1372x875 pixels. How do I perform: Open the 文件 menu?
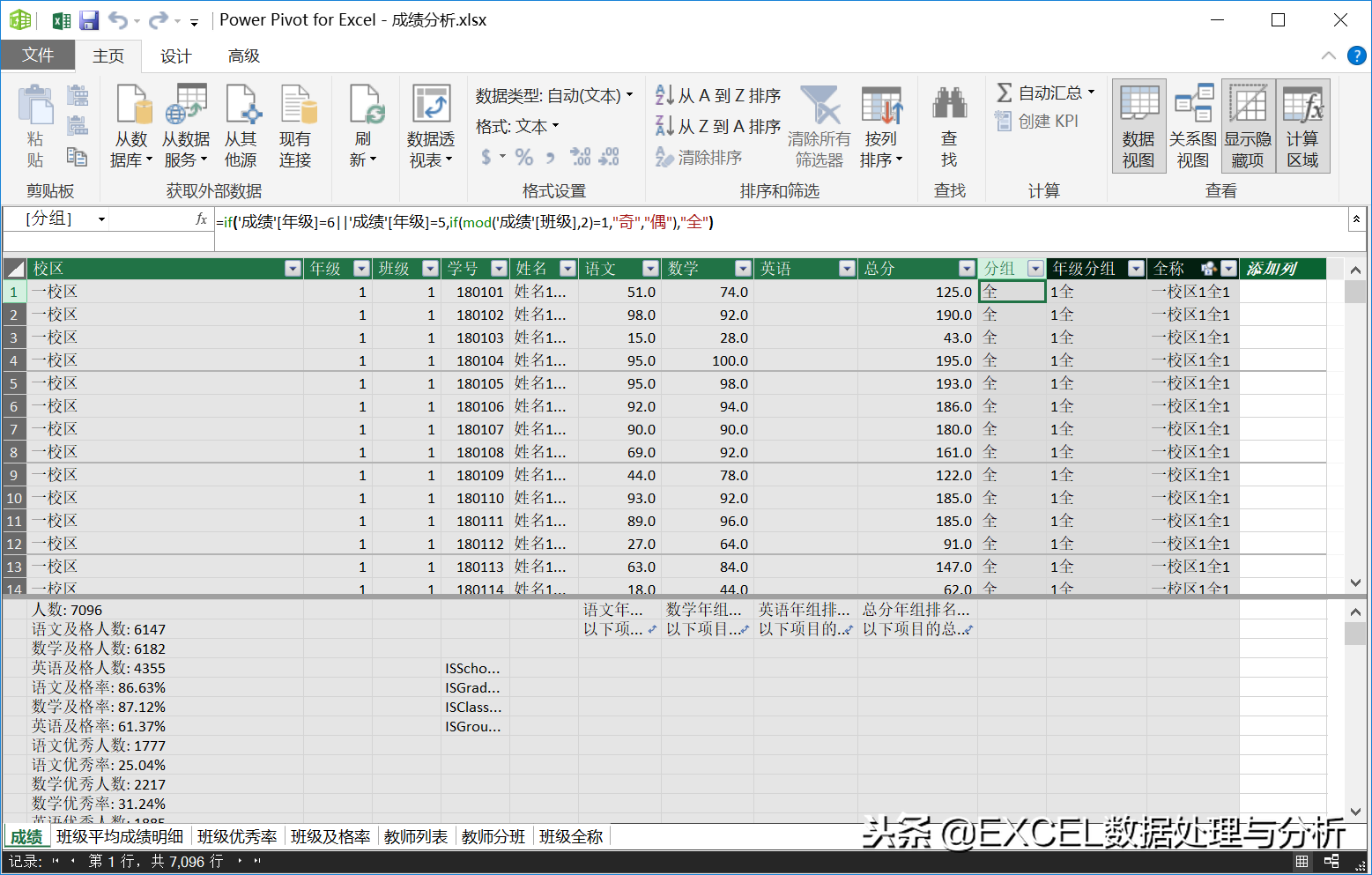click(38, 55)
